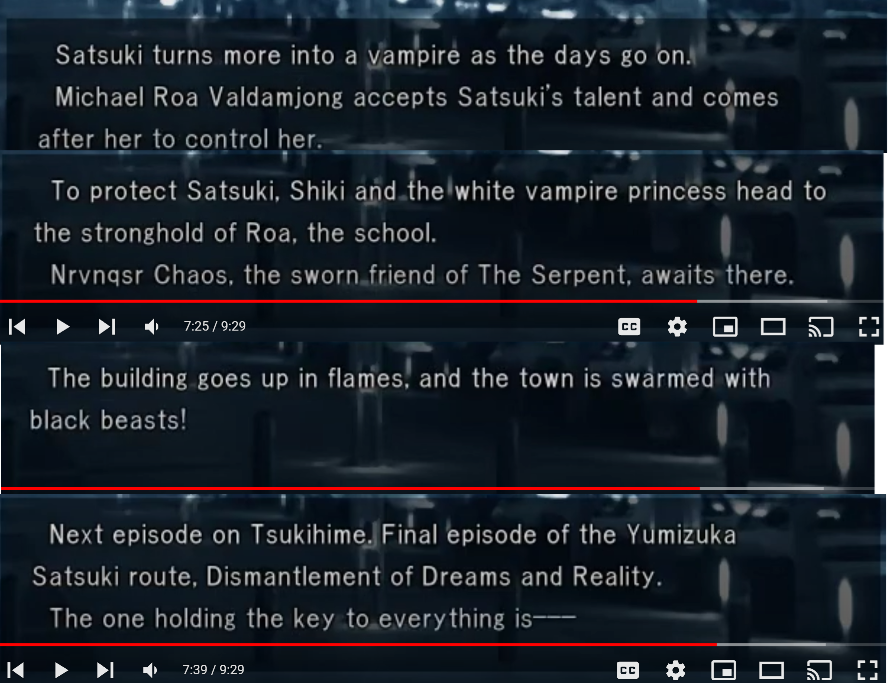Skip to previous video in 7:25 player
889x683 pixels.
(17, 326)
